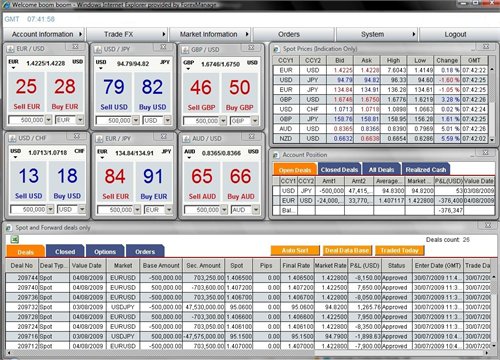The width and height of the screenshot is (500, 360).
Task: Buy EUR at 28 in EUR/USD panel
Action: [65, 92]
